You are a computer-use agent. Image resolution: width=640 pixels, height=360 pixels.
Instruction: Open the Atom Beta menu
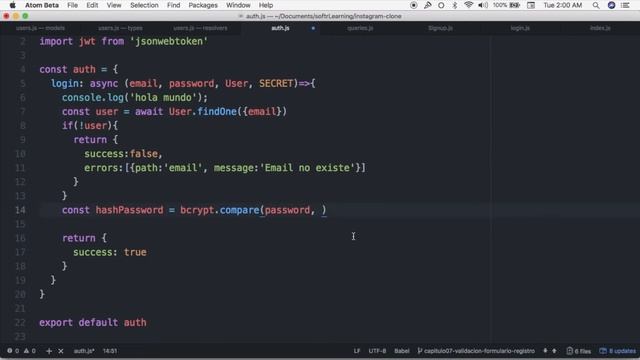[x=42, y=5]
